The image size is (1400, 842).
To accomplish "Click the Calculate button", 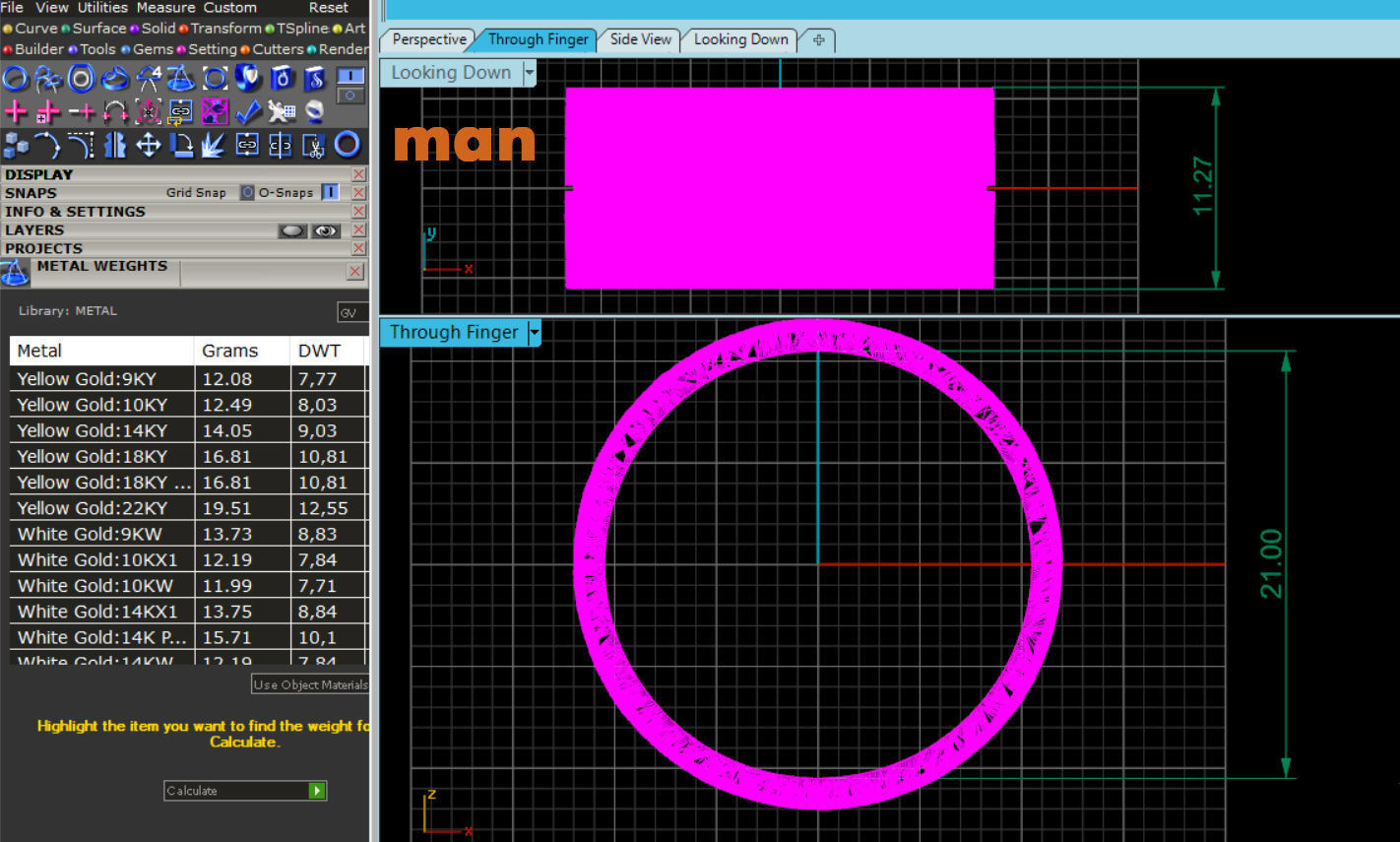I will 245,791.
